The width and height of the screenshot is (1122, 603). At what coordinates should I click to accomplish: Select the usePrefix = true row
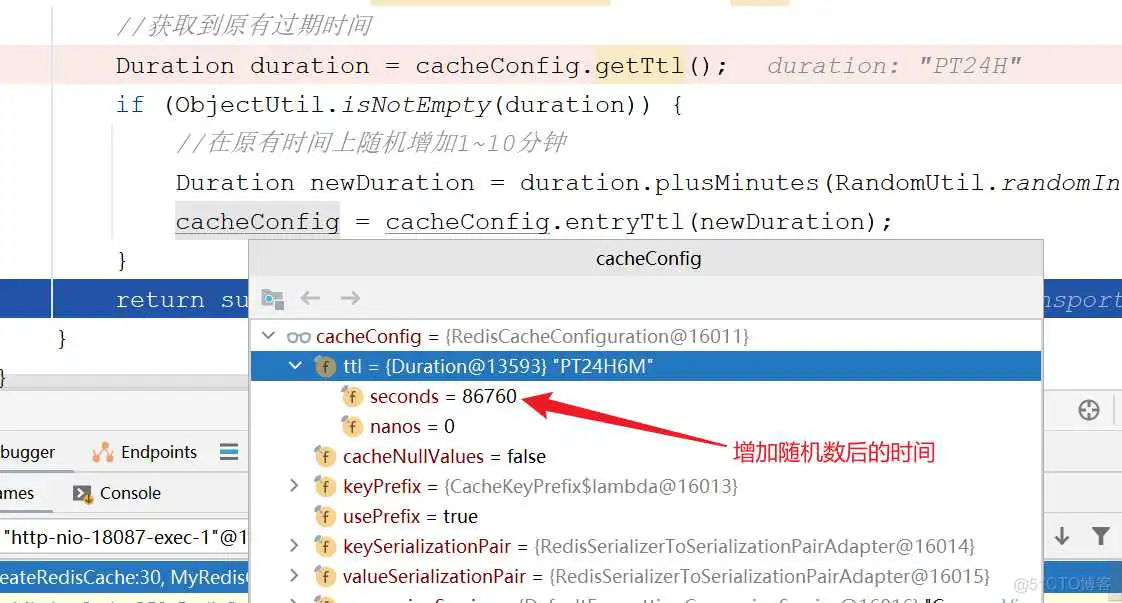[410, 517]
